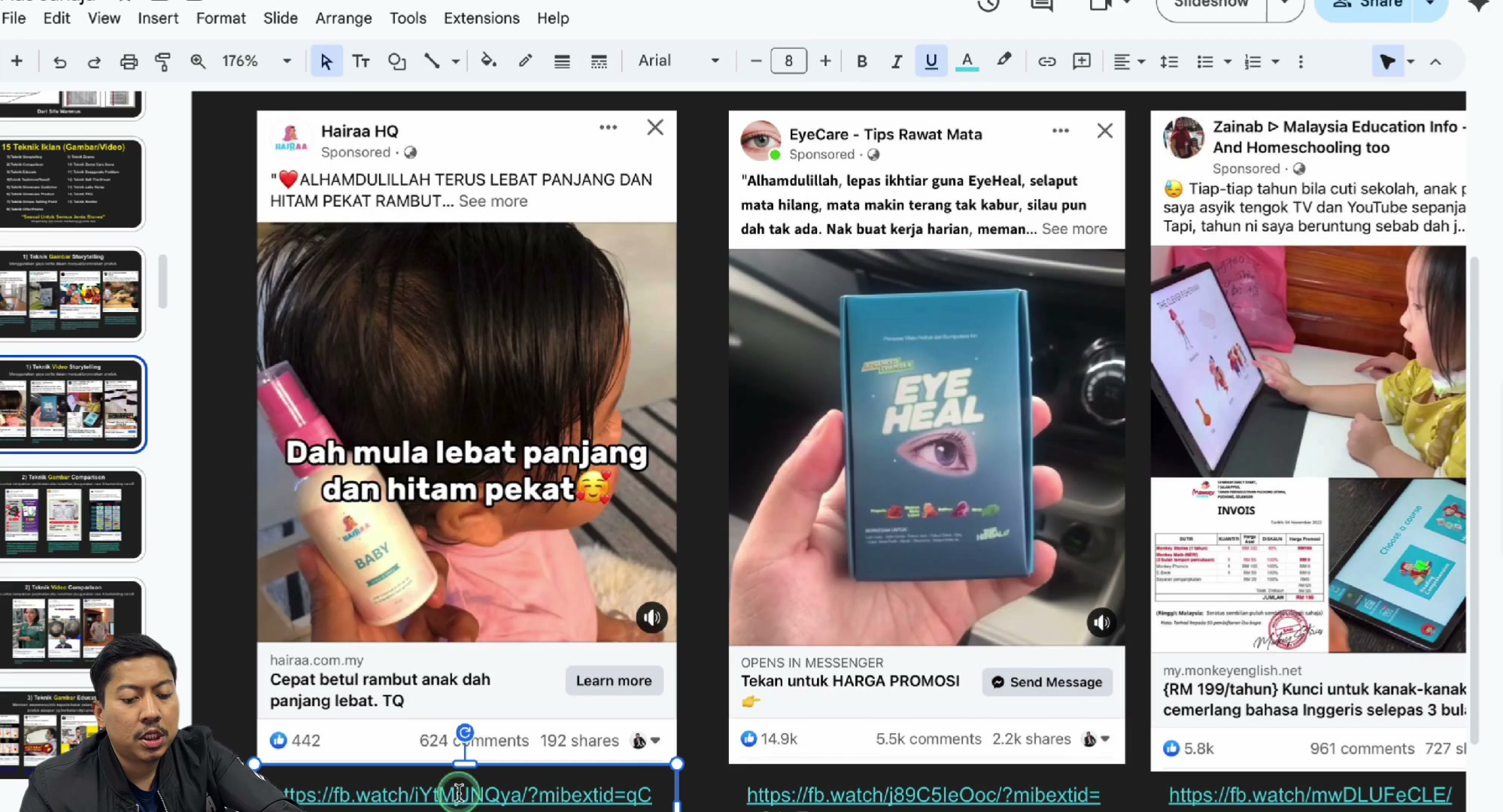Screen dimensions: 1503x812
Task: Open the Tools menu
Action: click(408, 18)
